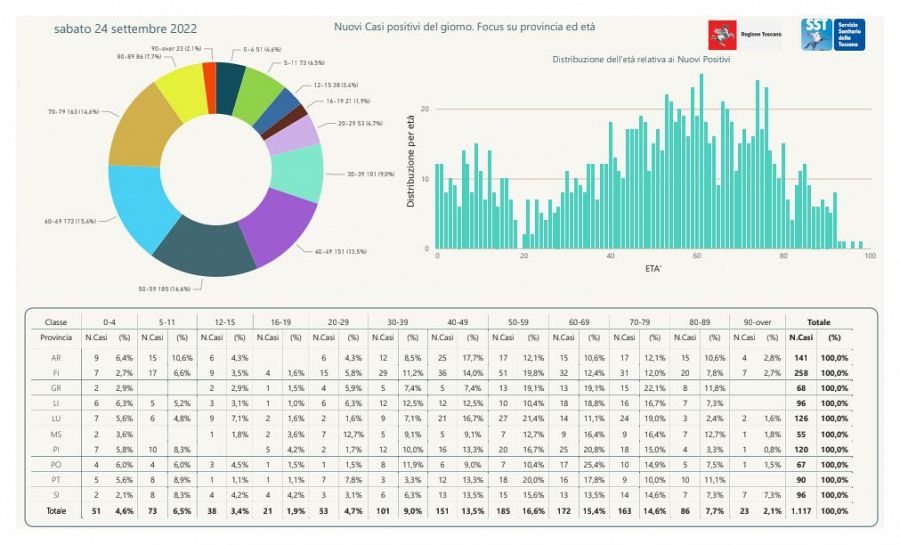Select the 60-69 sky blue donut segment
The width and height of the screenshot is (900, 545).
(134, 207)
